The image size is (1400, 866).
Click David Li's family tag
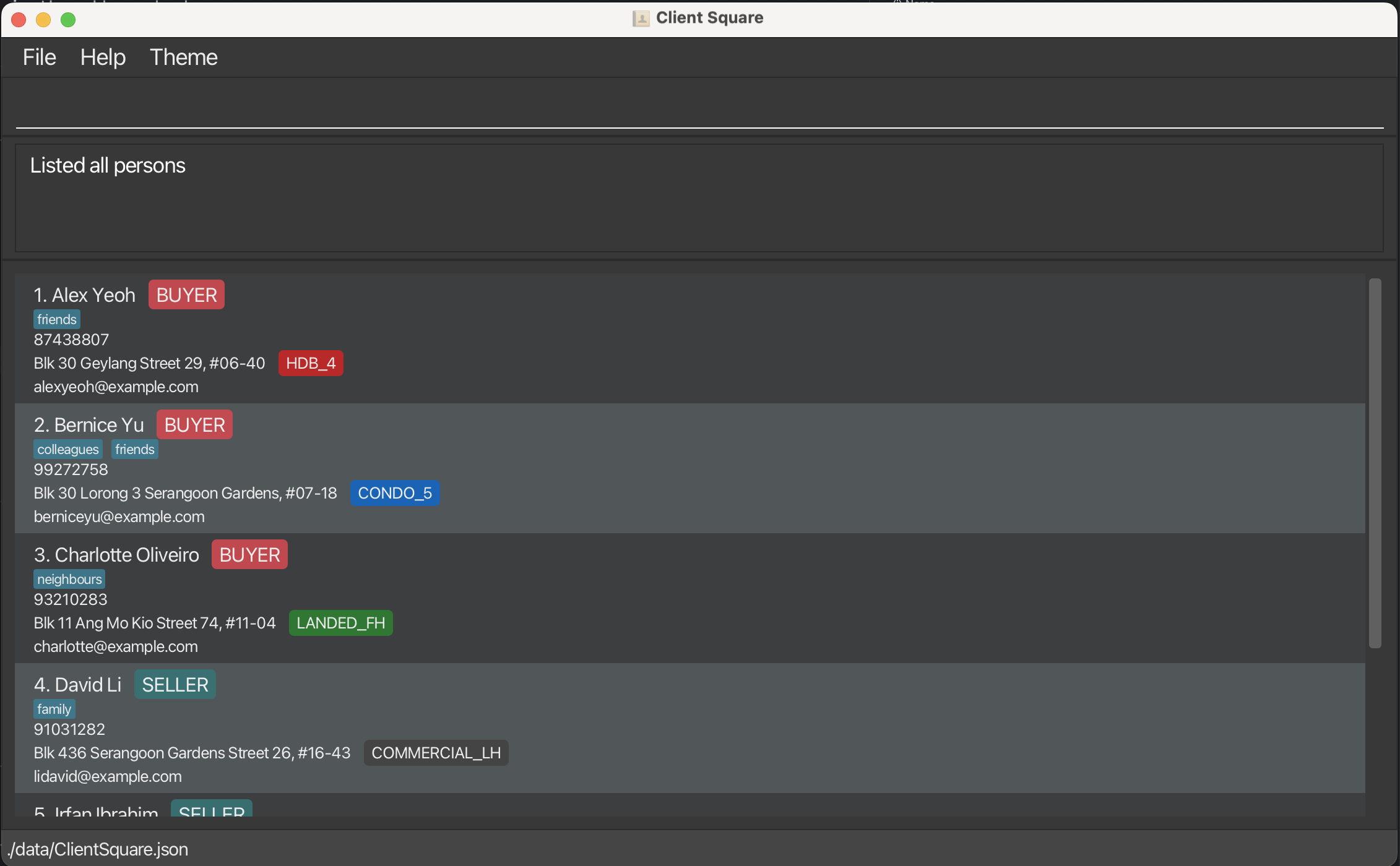54,710
